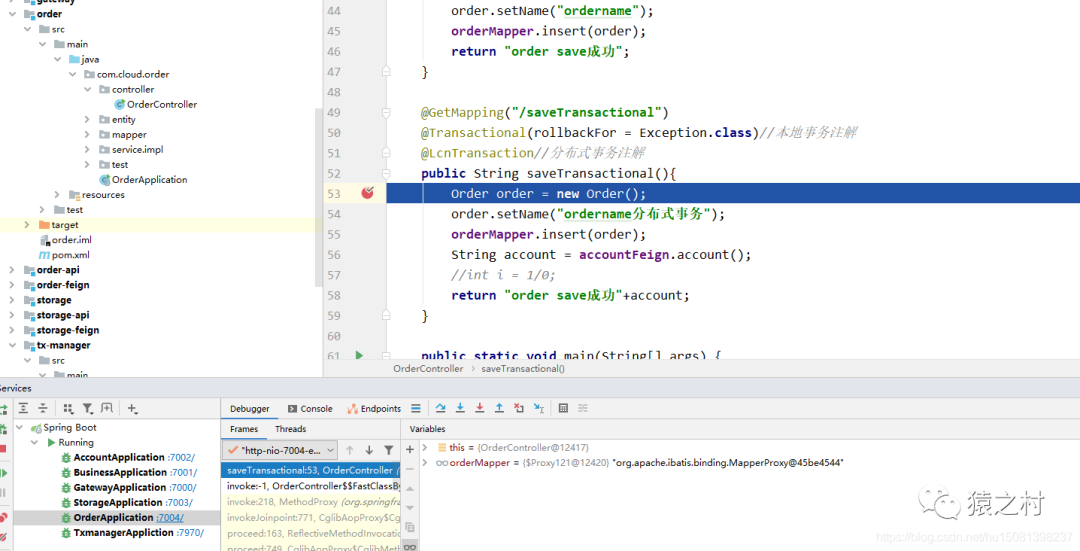Click the frames filter funnel icon
This screenshot has width=1080, height=551.
click(388, 450)
